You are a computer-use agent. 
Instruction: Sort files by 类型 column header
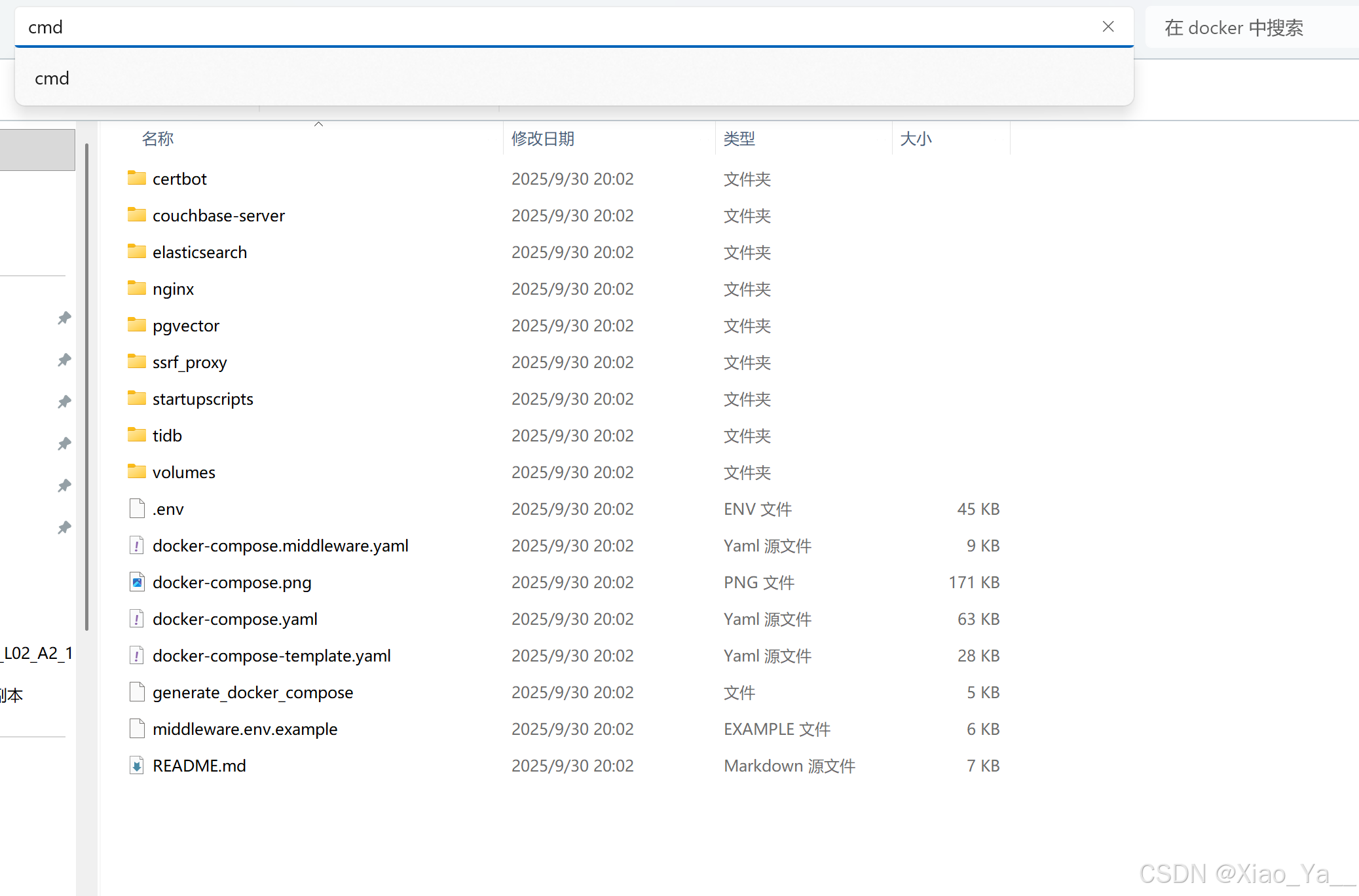coord(739,139)
